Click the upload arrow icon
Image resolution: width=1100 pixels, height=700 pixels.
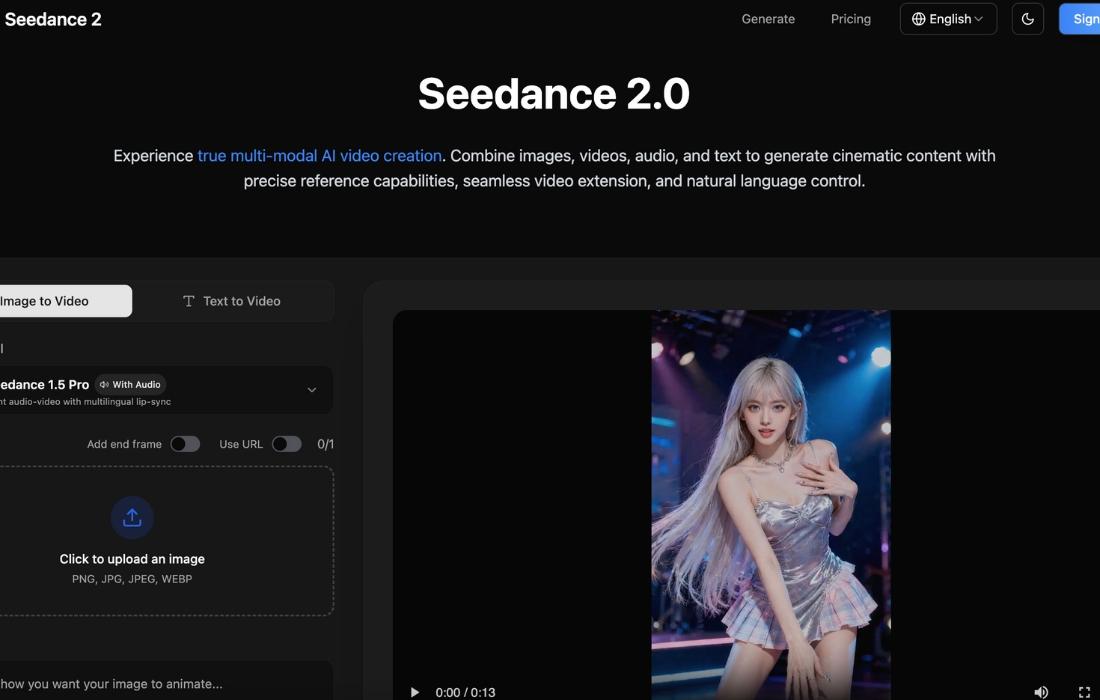click(x=132, y=518)
